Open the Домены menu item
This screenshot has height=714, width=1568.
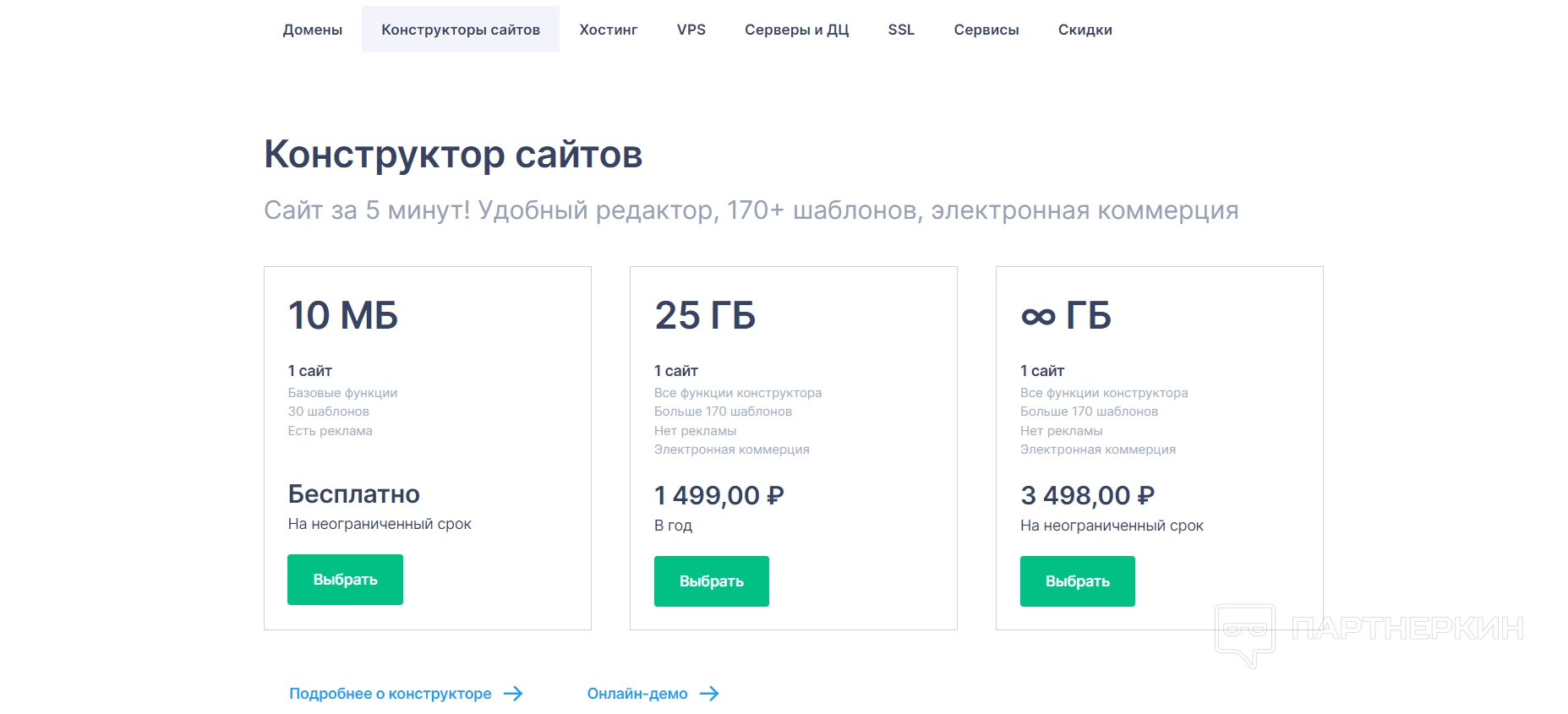click(313, 30)
